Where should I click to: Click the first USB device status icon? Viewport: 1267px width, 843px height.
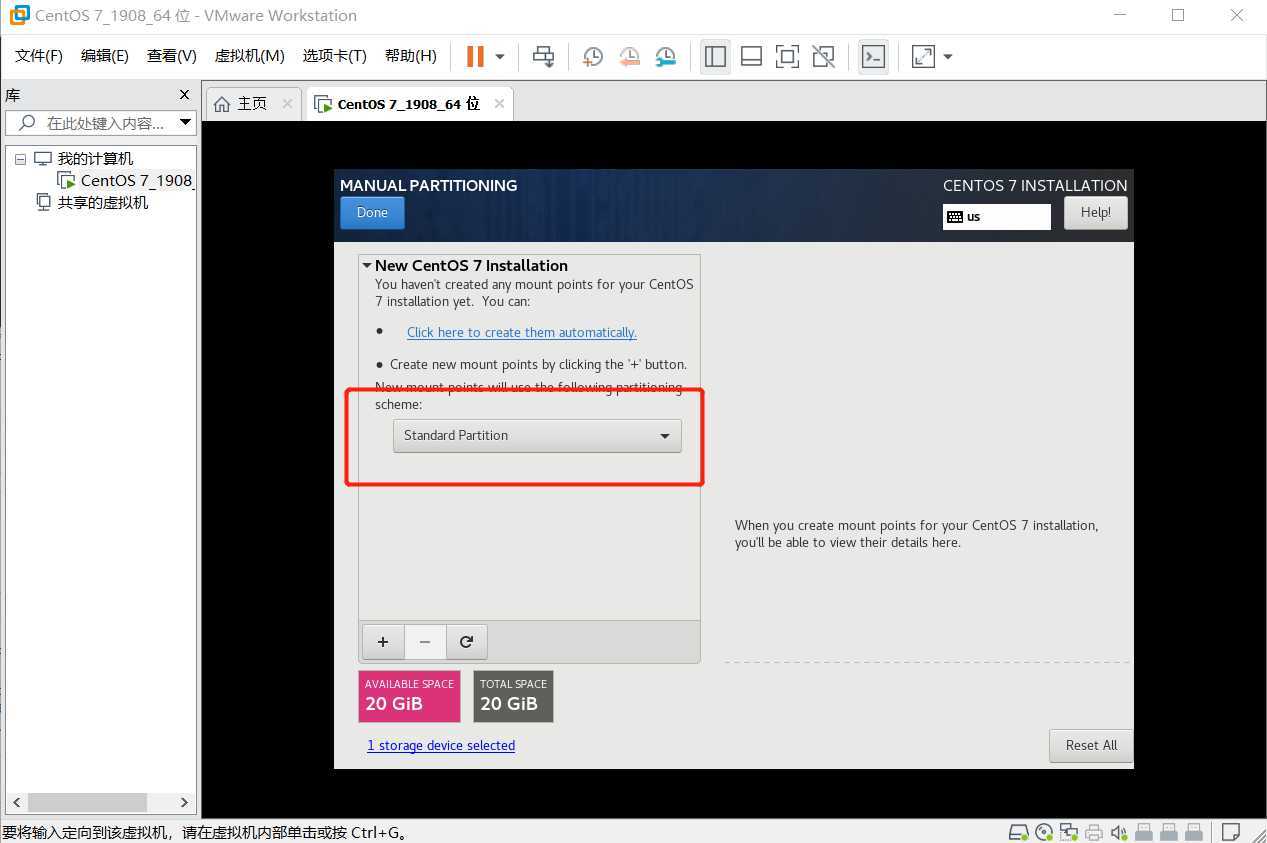(1144, 832)
